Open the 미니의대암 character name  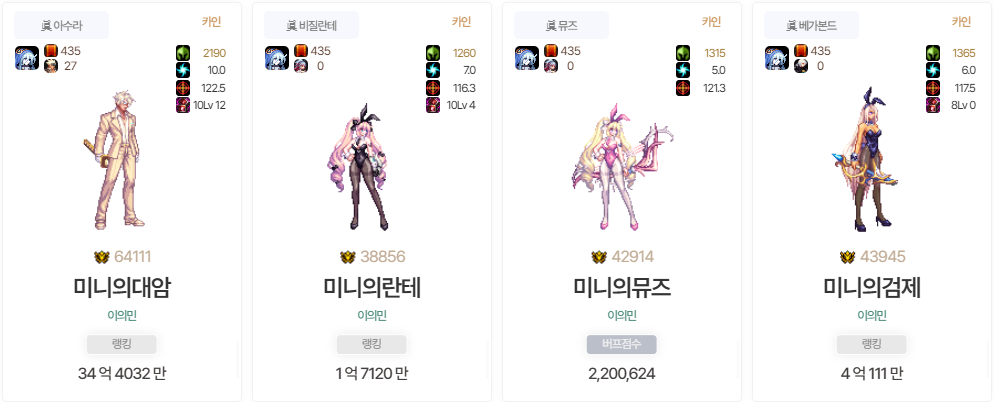[x=122, y=288]
